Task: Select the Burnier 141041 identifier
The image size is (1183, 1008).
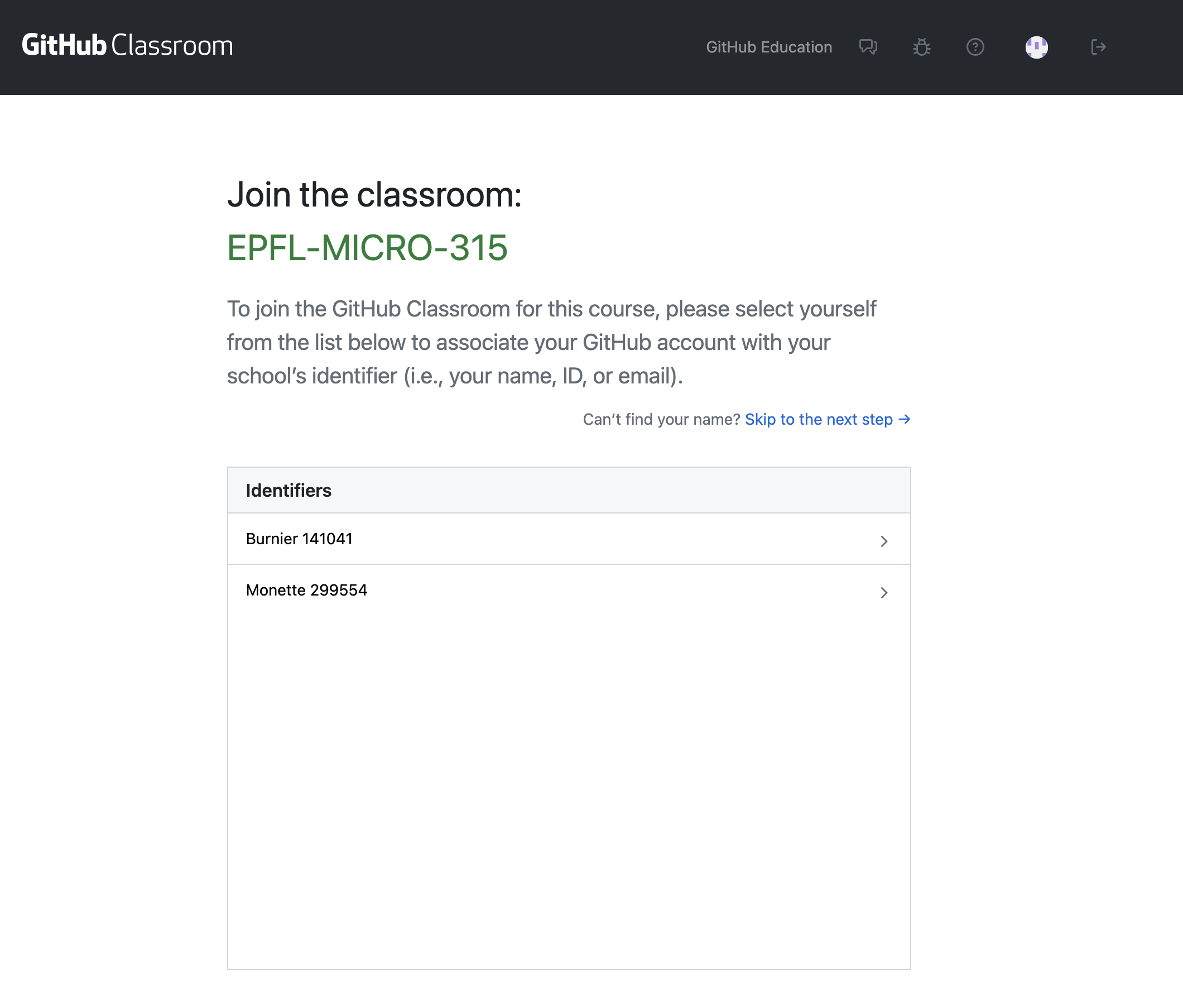Action: pyautogui.click(x=299, y=539)
